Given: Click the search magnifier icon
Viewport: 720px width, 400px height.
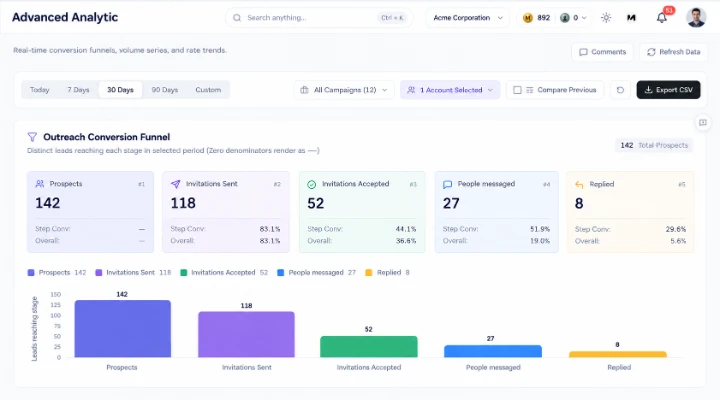Looking at the screenshot, I should point(237,18).
